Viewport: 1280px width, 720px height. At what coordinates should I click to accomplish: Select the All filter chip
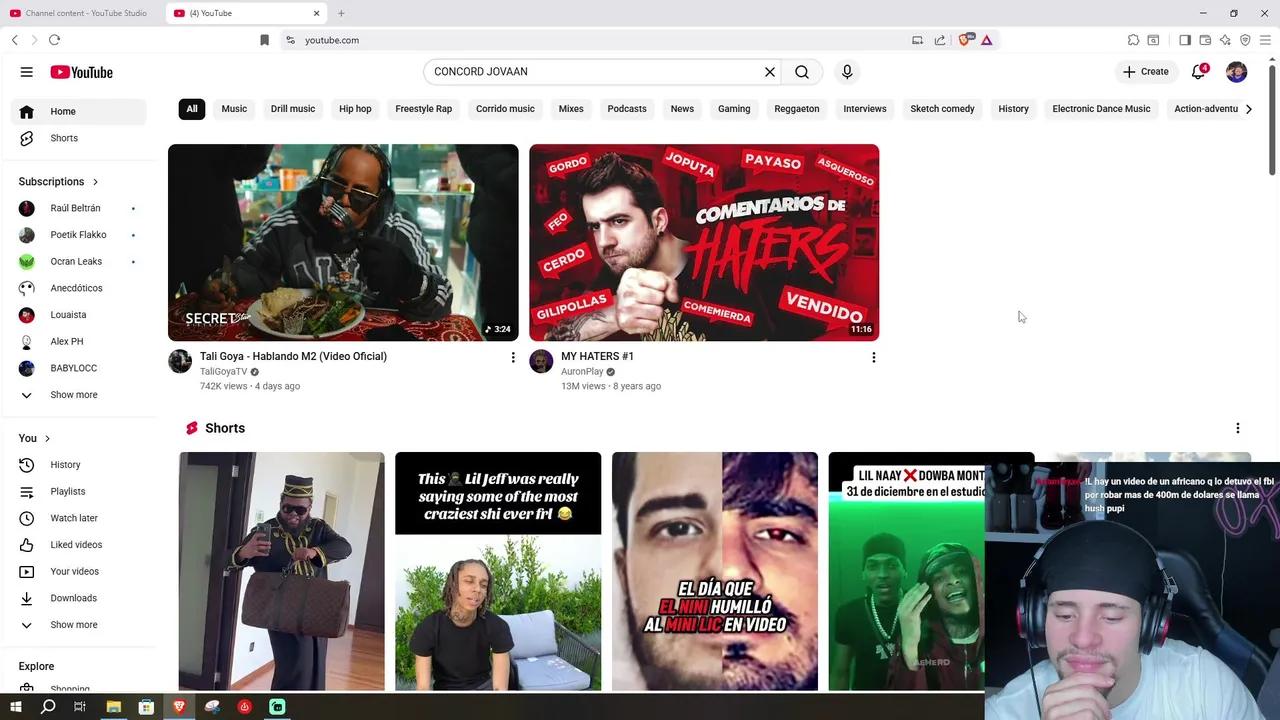click(x=192, y=109)
